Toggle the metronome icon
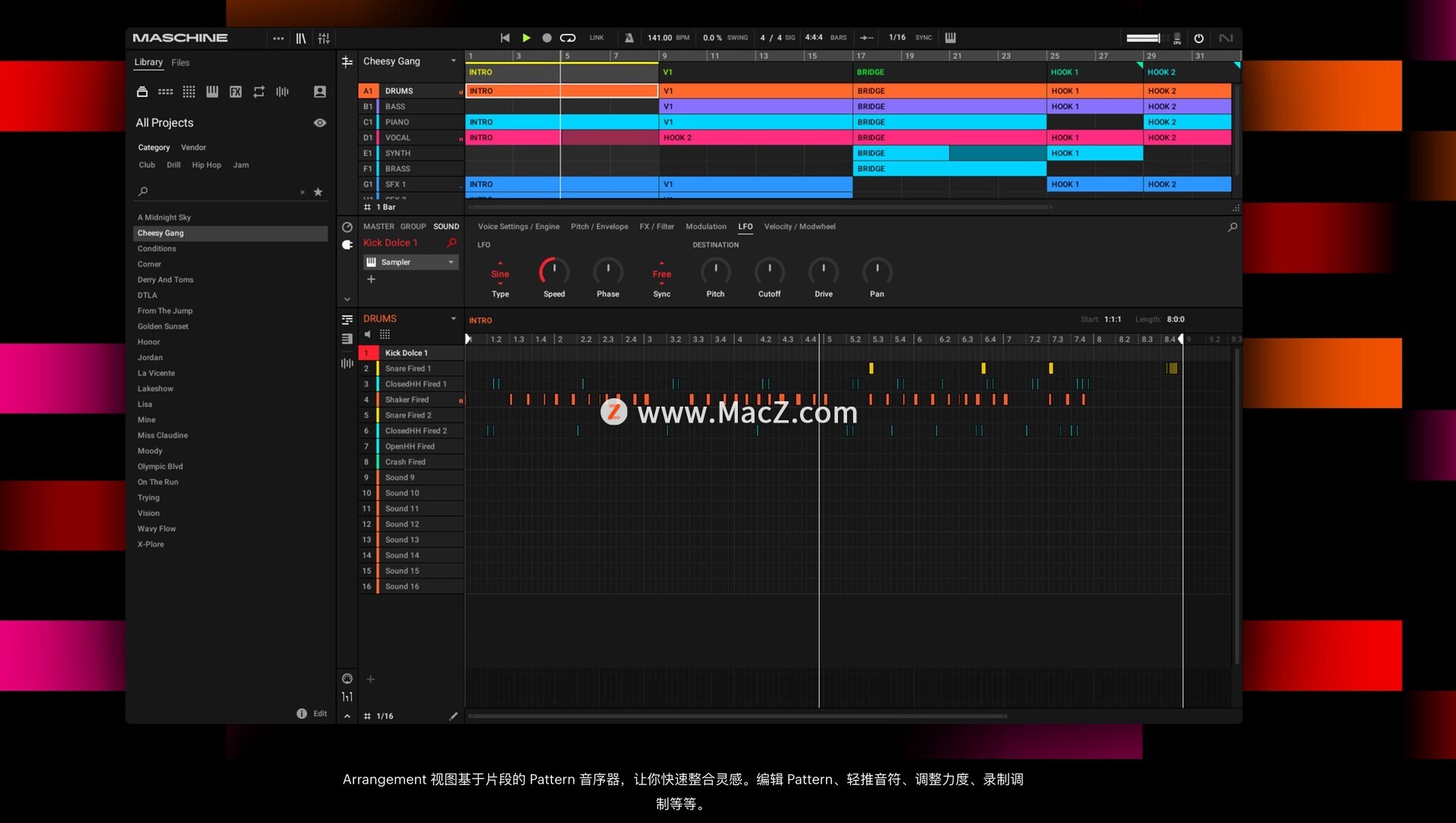This screenshot has height=823, width=1456. click(x=629, y=38)
